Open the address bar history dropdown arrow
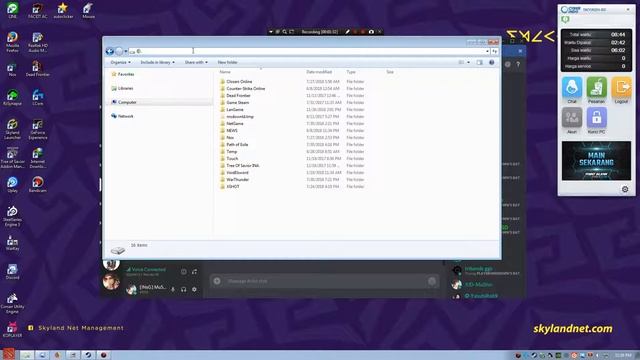The image size is (640, 360). pos(487,51)
